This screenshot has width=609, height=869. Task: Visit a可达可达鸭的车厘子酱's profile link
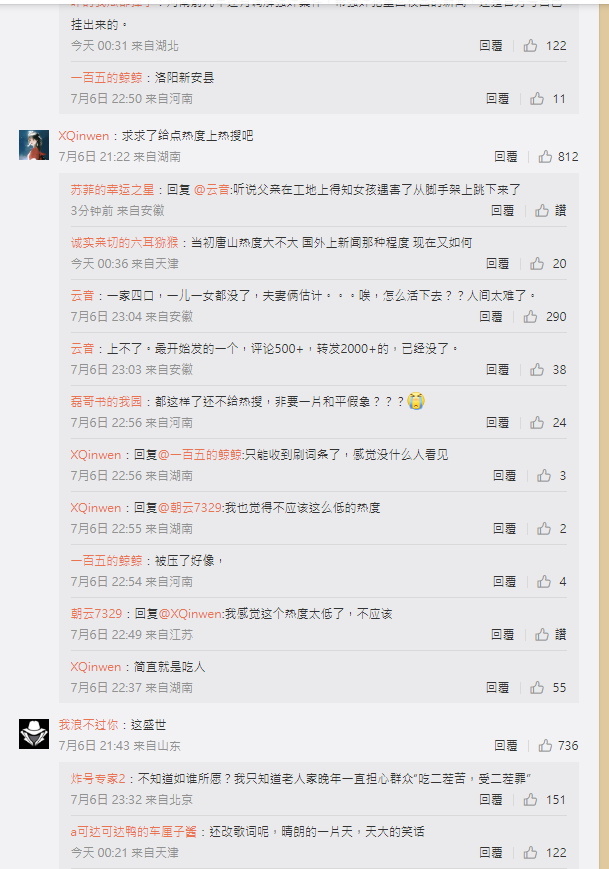[134, 831]
